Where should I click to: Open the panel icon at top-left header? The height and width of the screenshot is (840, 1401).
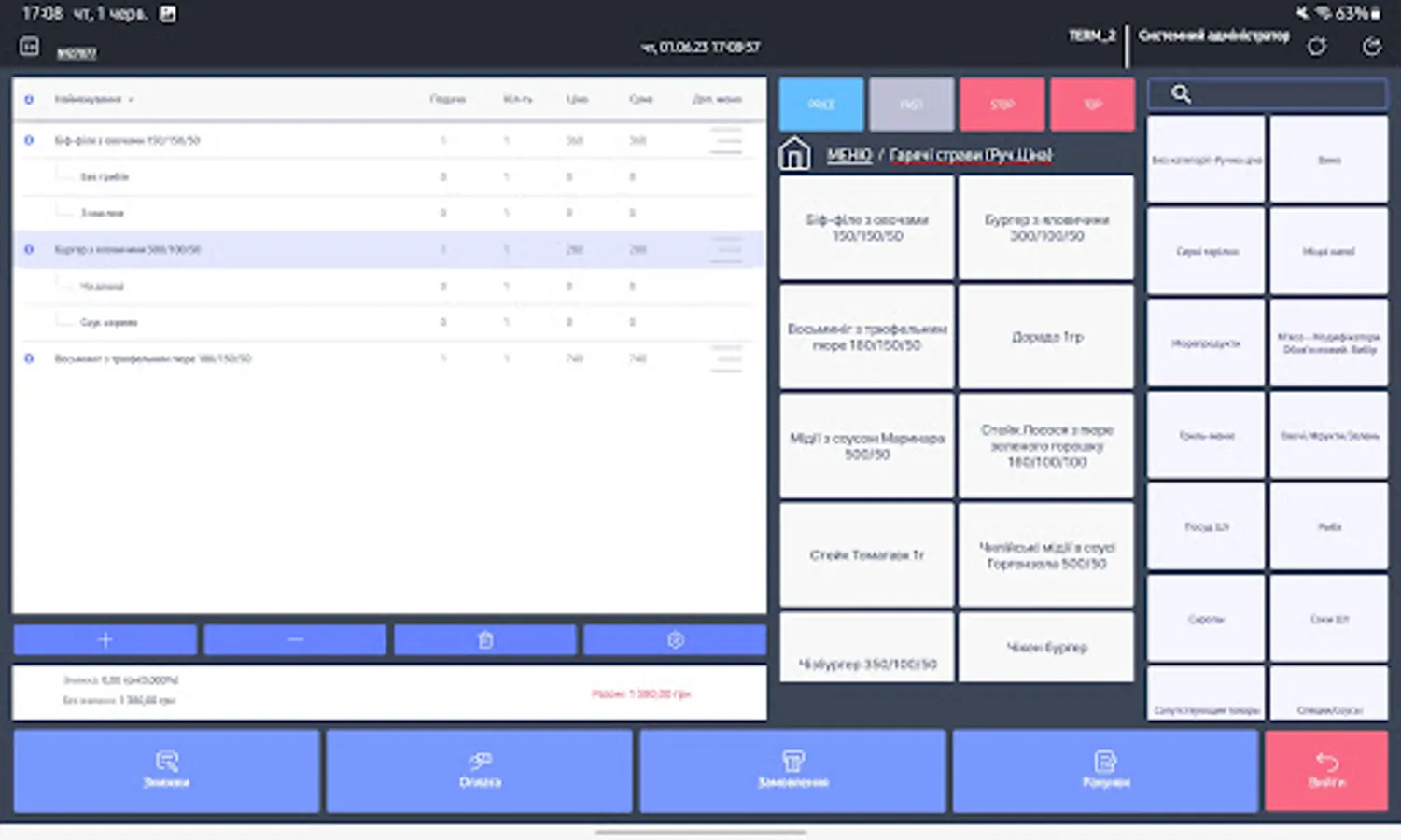pos(29,47)
